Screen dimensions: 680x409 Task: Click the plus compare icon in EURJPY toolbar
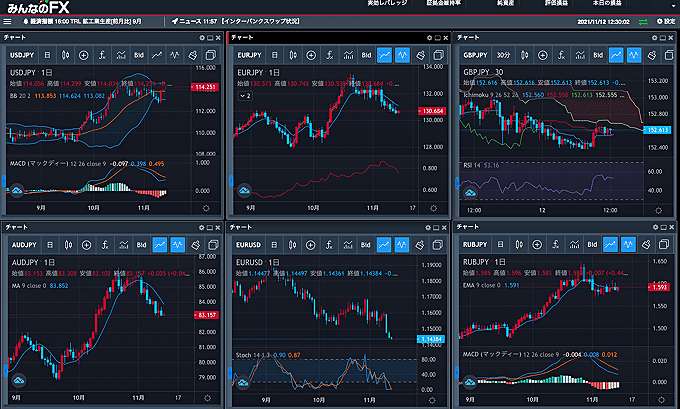coord(311,55)
